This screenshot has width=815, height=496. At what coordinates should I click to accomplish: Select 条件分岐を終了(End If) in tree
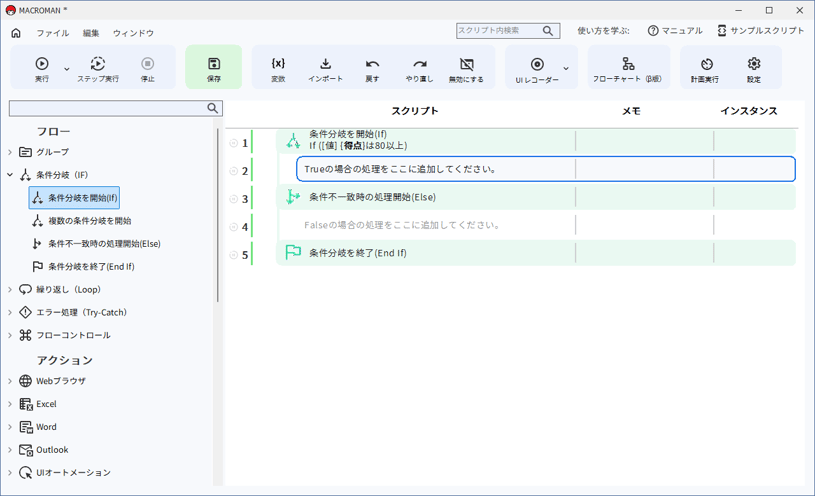[83, 267]
